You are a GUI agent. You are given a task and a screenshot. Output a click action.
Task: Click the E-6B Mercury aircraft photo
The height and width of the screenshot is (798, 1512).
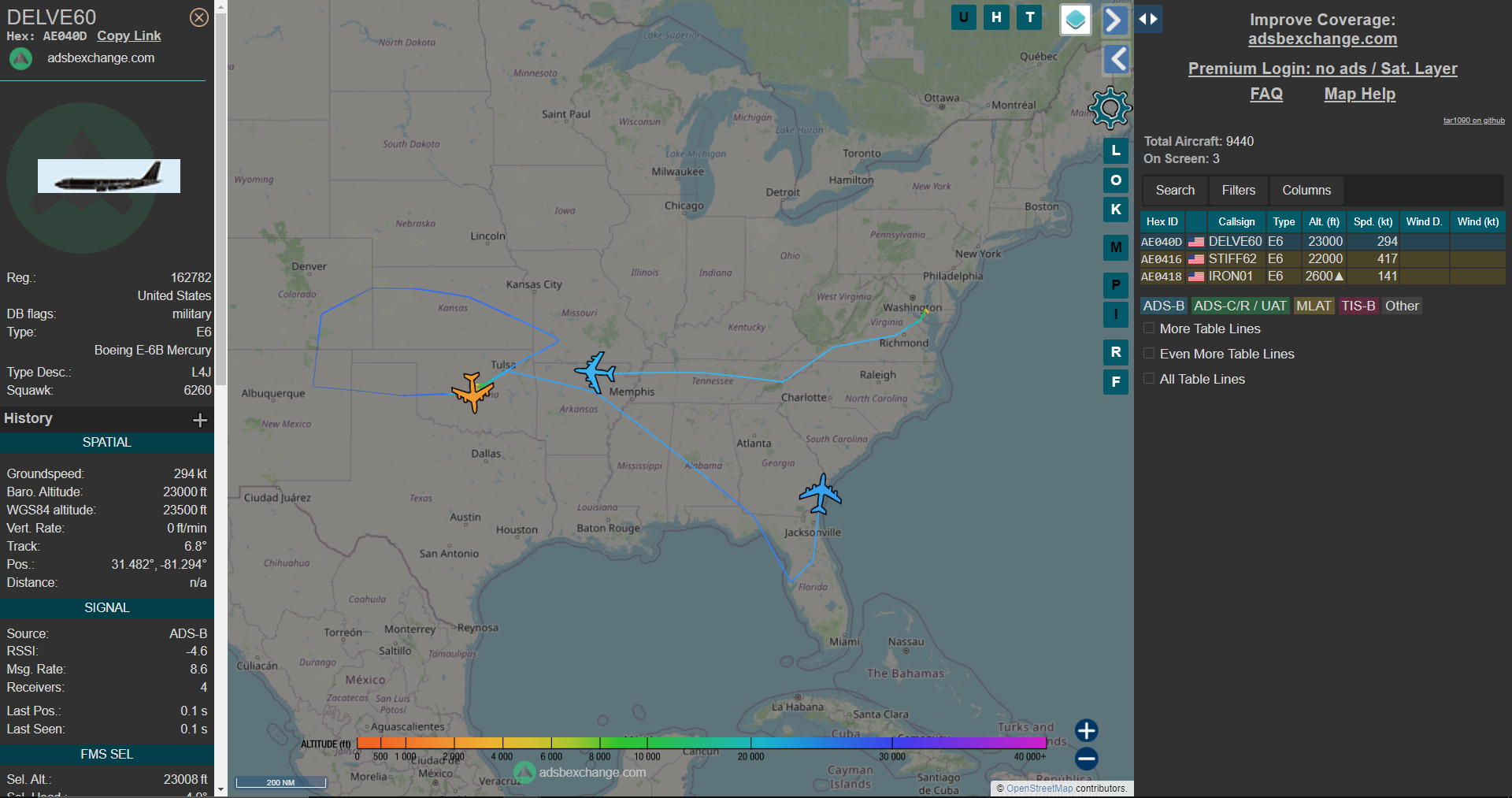[109, 176]
